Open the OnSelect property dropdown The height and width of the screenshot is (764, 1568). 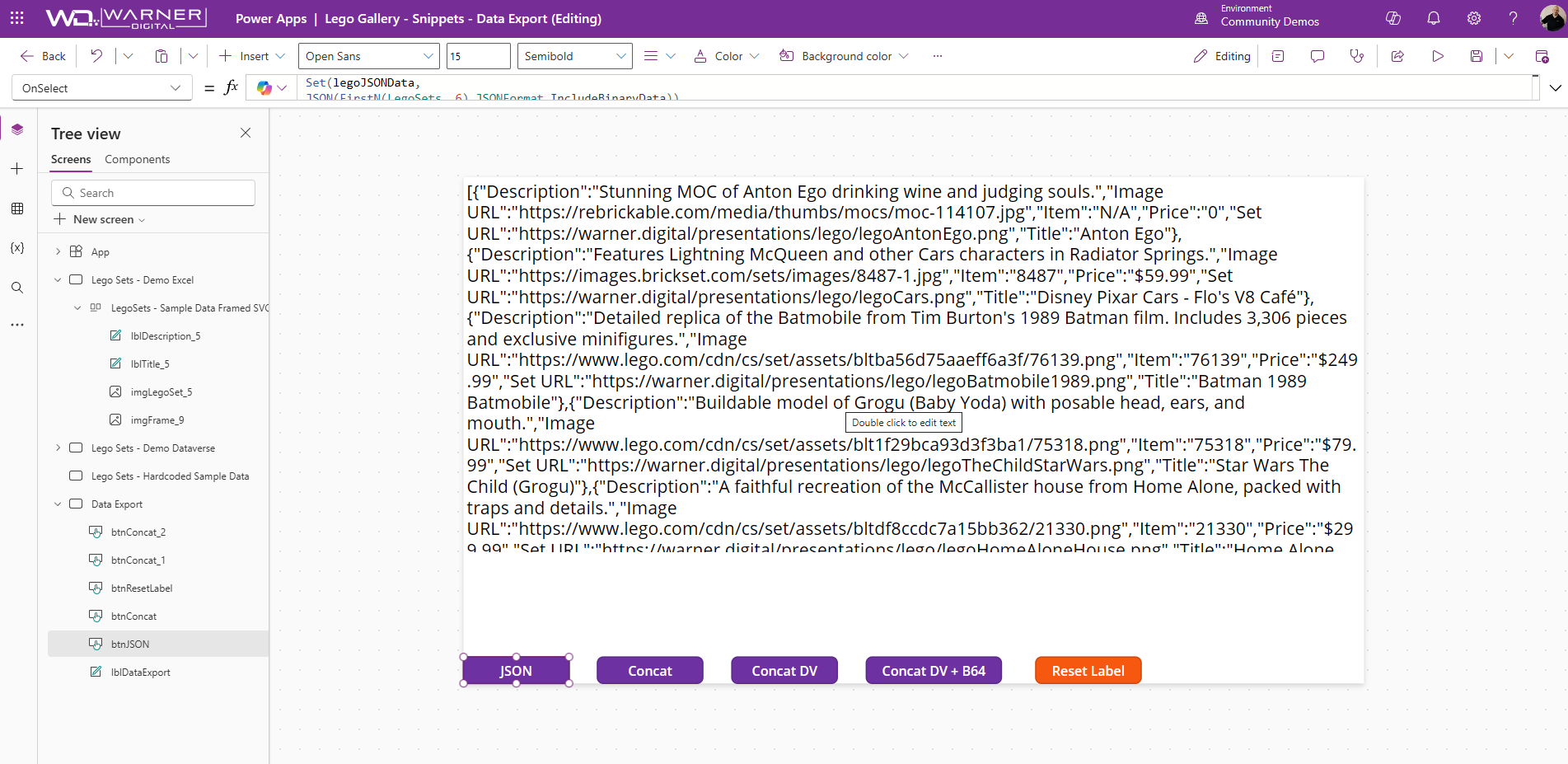click(102, 88)
